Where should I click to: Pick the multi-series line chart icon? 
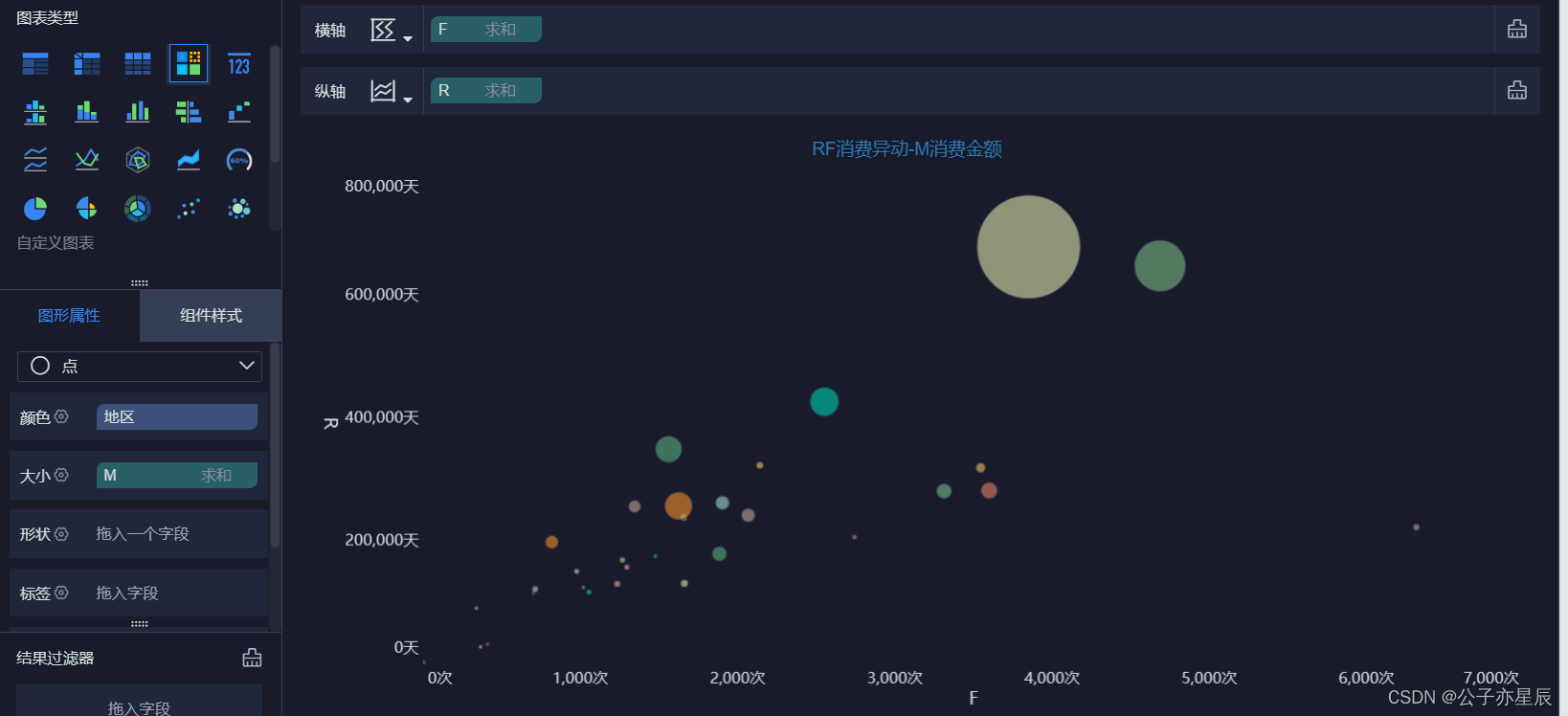pos(87,160)
